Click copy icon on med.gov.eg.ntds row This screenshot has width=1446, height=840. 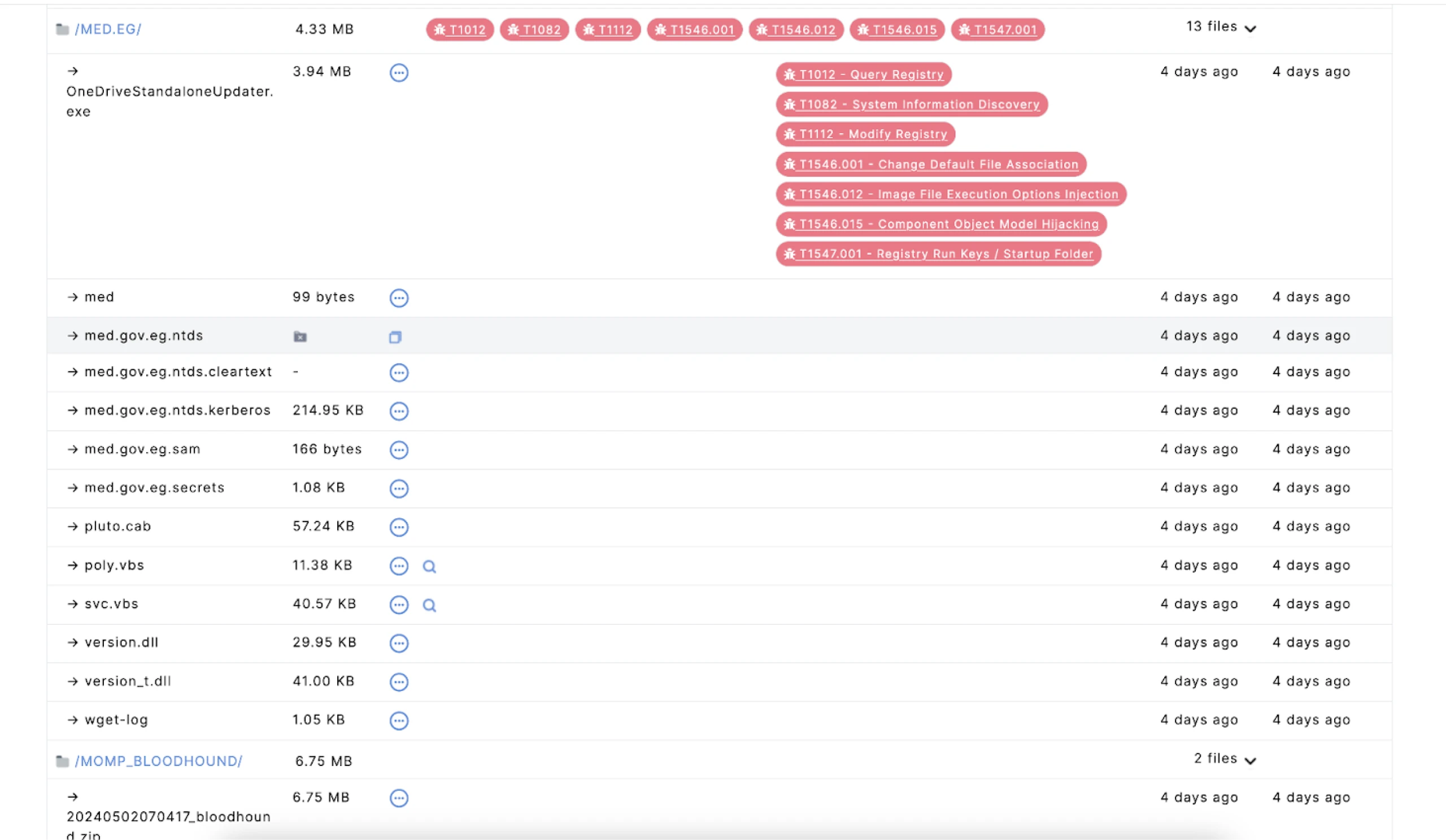395,337
